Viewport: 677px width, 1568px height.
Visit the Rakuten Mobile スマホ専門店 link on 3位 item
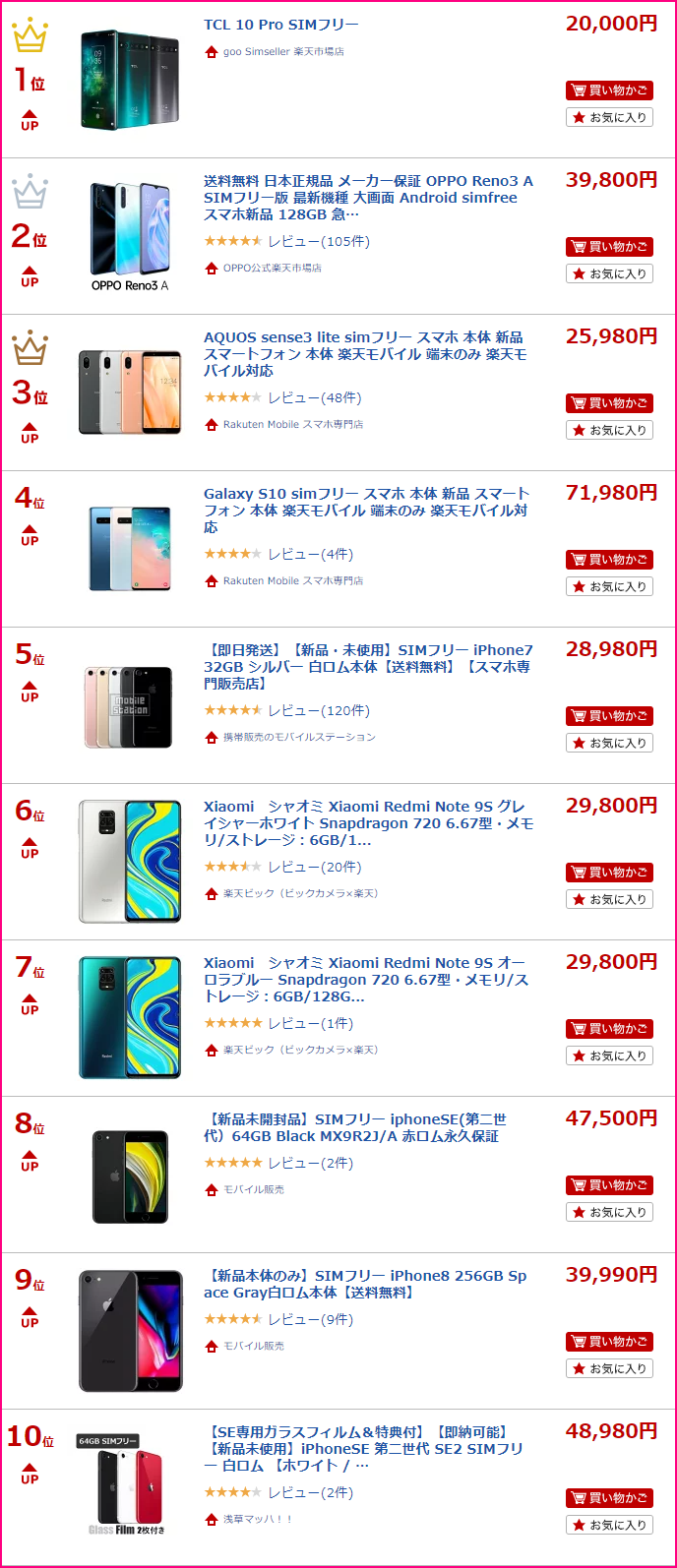click(x=293, y=424)
